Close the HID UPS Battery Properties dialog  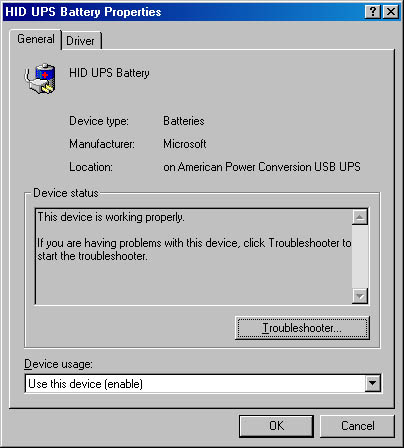pyautogui.click(x=391, y=12)
